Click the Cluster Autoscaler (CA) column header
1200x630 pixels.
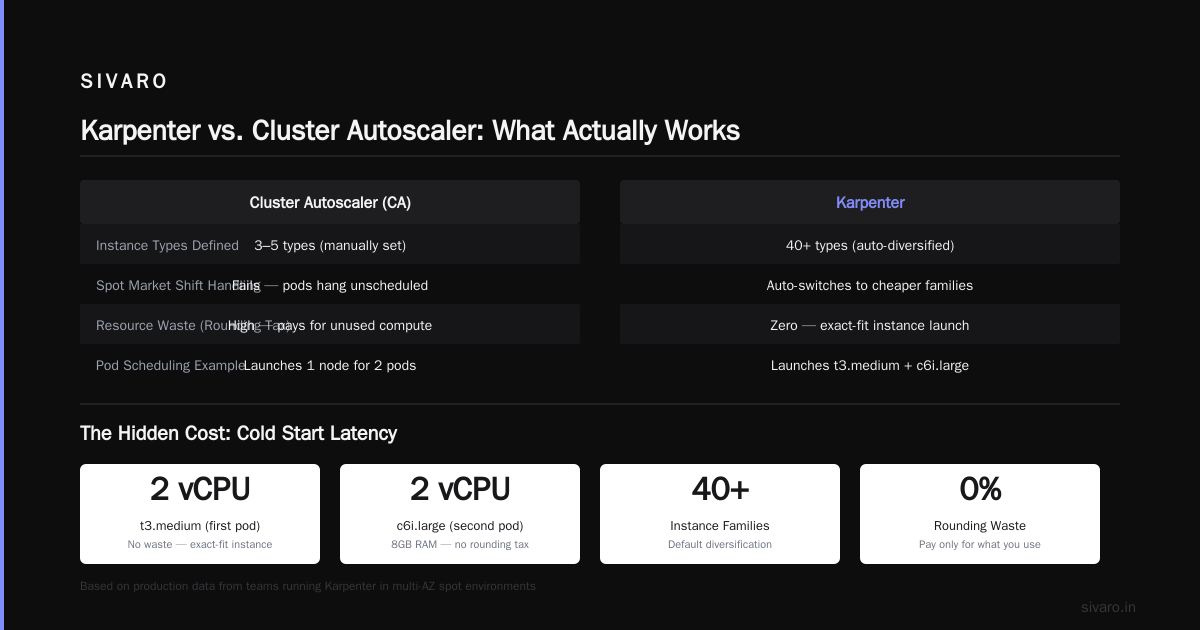point(330,202)
